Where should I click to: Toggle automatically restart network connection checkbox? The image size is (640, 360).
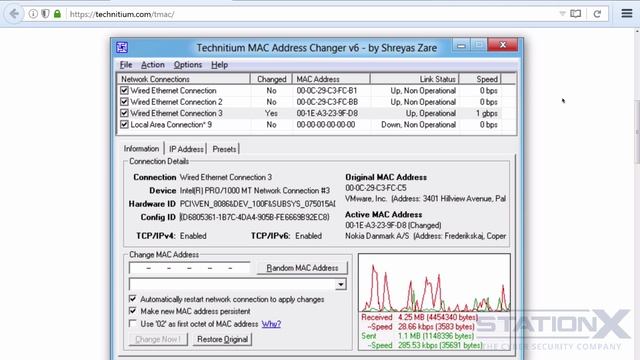133,299
